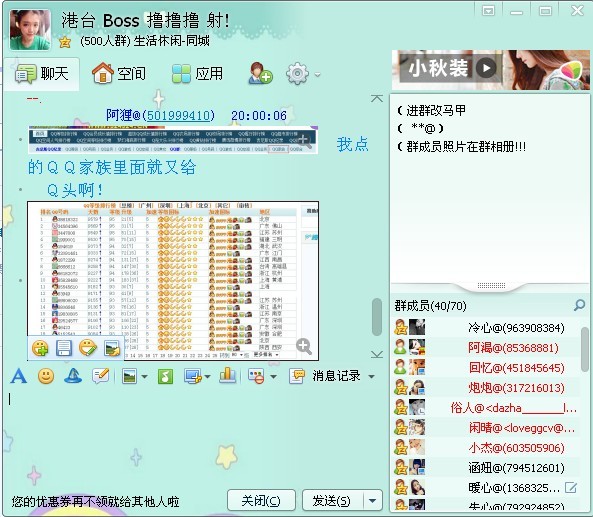593x517 pixels.
Task: Open the group settings gear
Action: click(x=297, y=73)
